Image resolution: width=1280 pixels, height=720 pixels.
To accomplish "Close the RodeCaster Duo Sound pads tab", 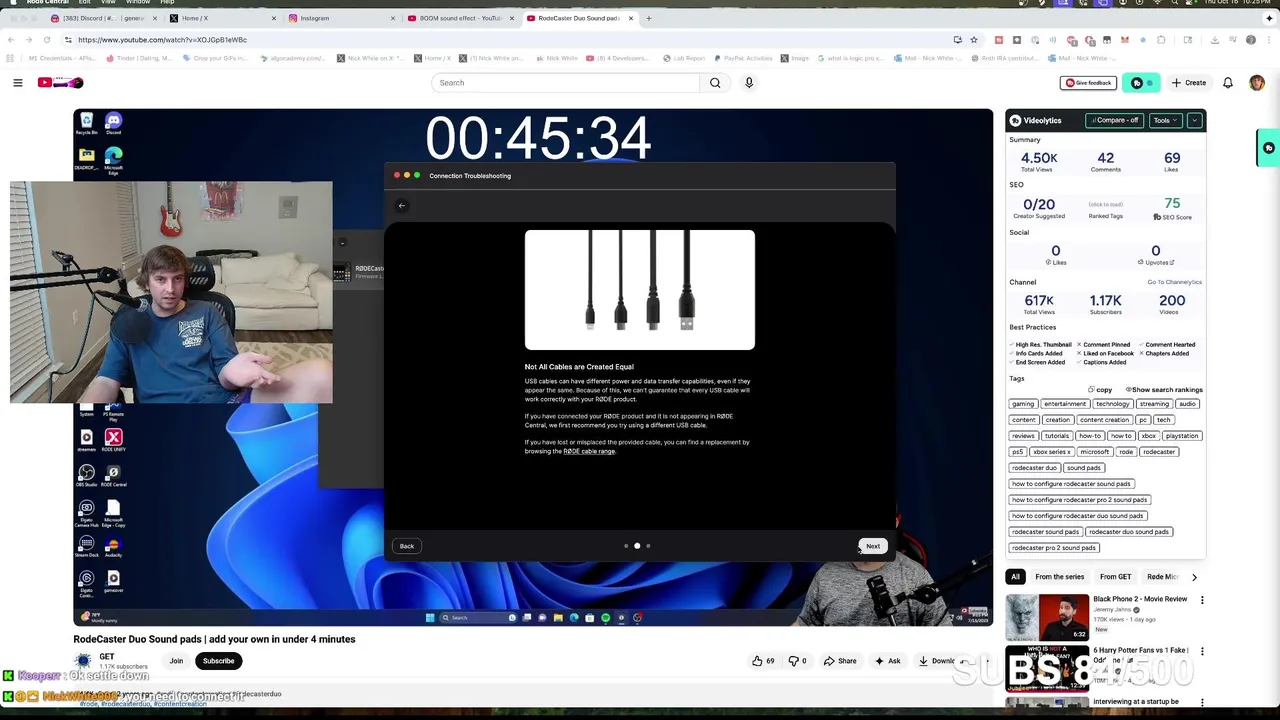I will [x=630, y=18].
